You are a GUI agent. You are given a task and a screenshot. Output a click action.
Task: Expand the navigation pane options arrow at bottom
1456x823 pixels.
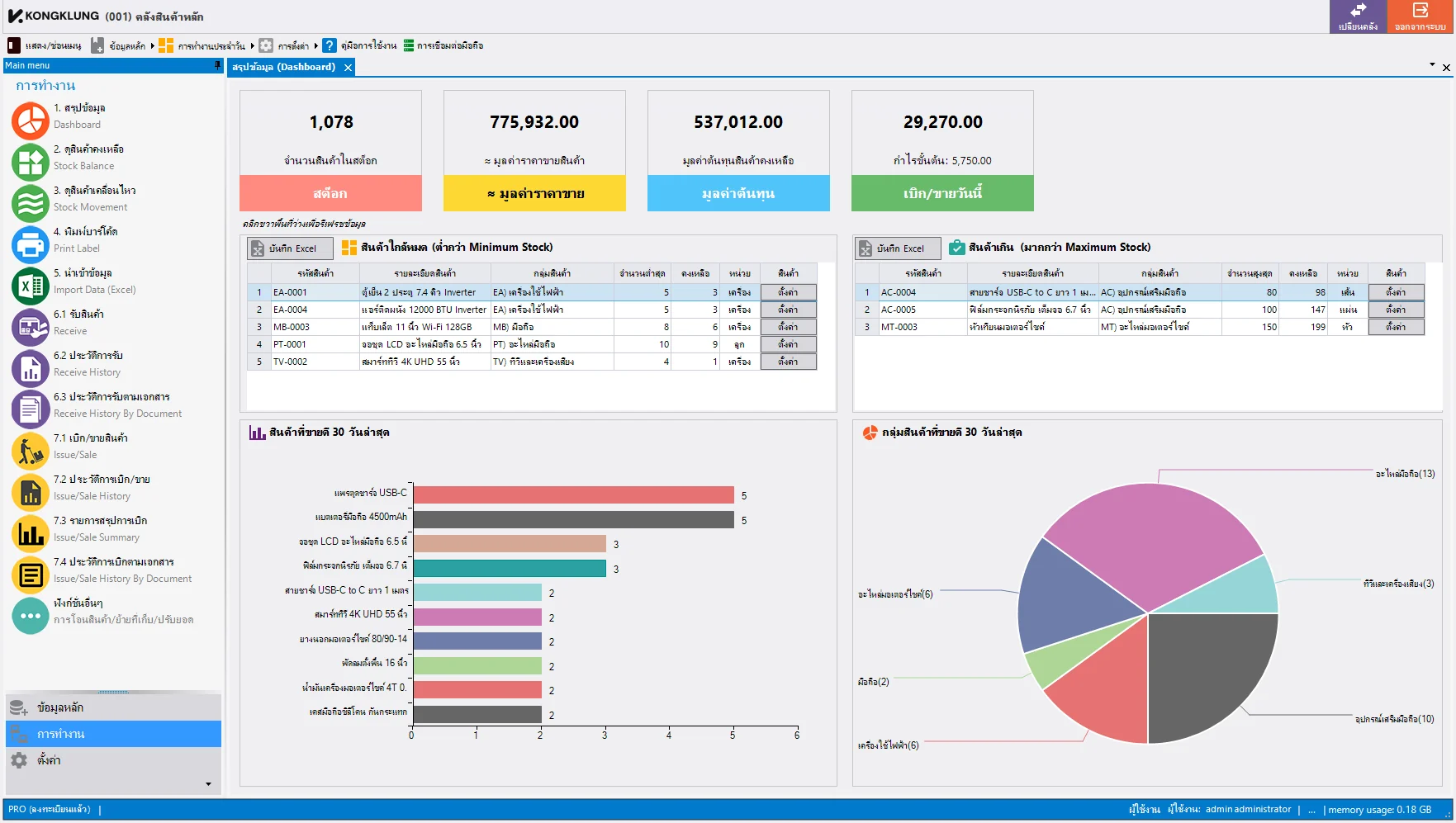[208, 784]
